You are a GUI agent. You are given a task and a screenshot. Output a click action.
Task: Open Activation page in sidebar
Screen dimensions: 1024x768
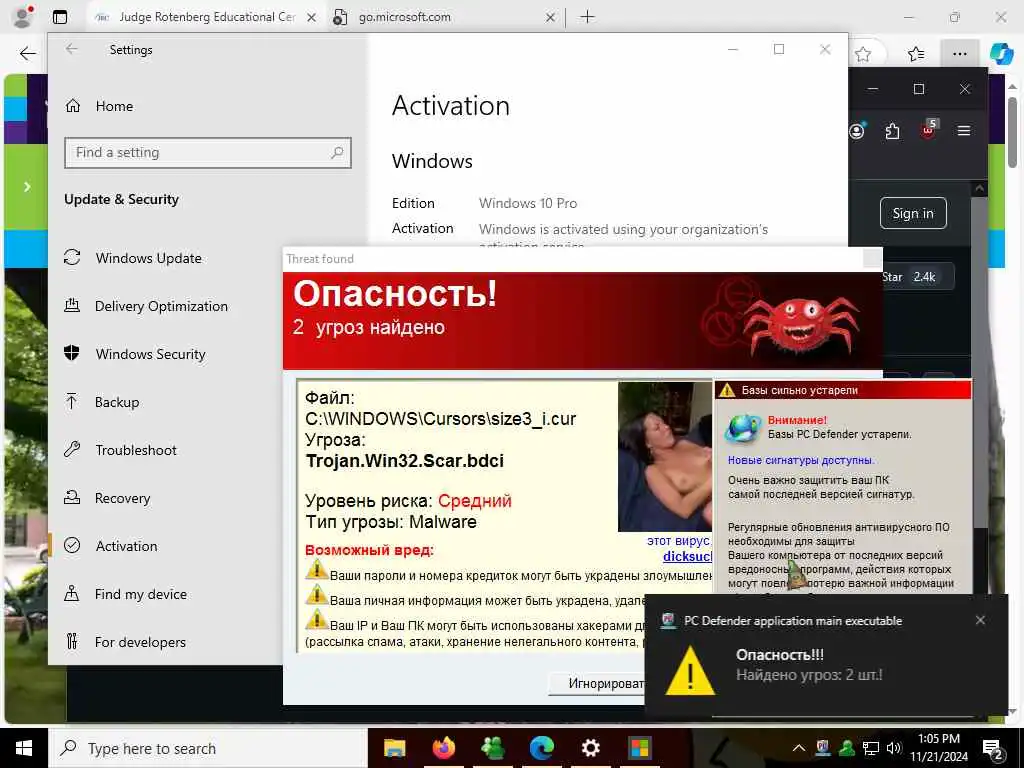click(111, 546)
